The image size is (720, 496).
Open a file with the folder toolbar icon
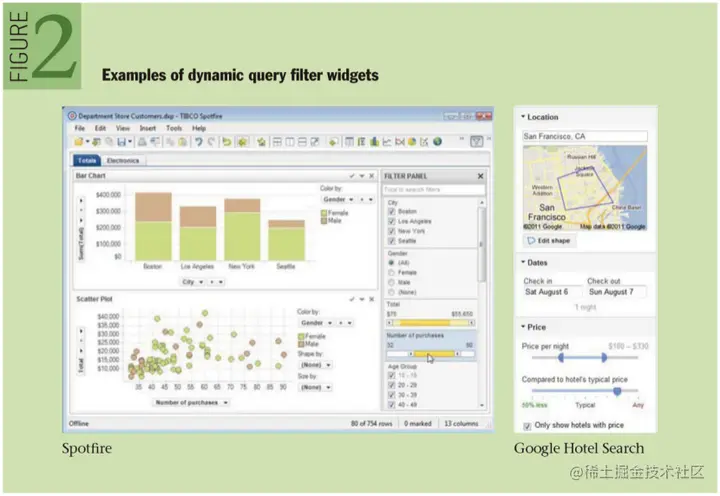(79, 142)
